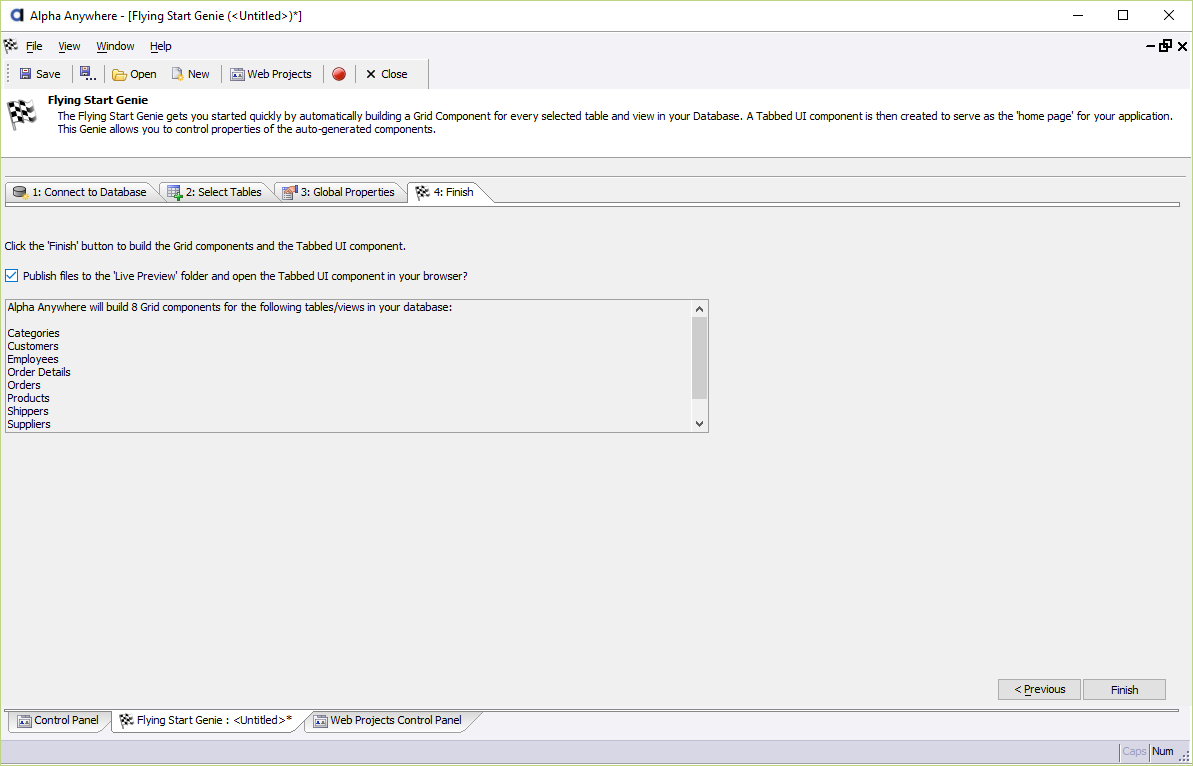Open the File menu
1193x766 pixels.
34,46
